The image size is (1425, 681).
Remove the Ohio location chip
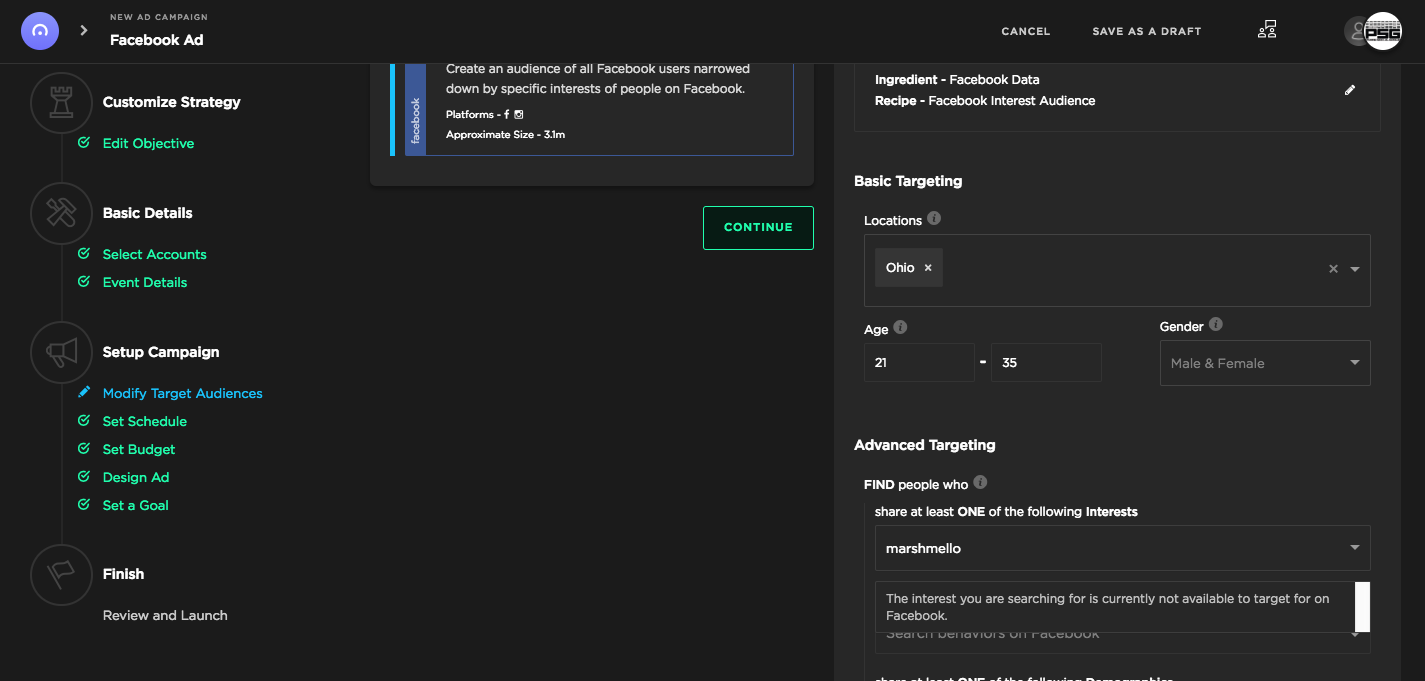[928, 268]
